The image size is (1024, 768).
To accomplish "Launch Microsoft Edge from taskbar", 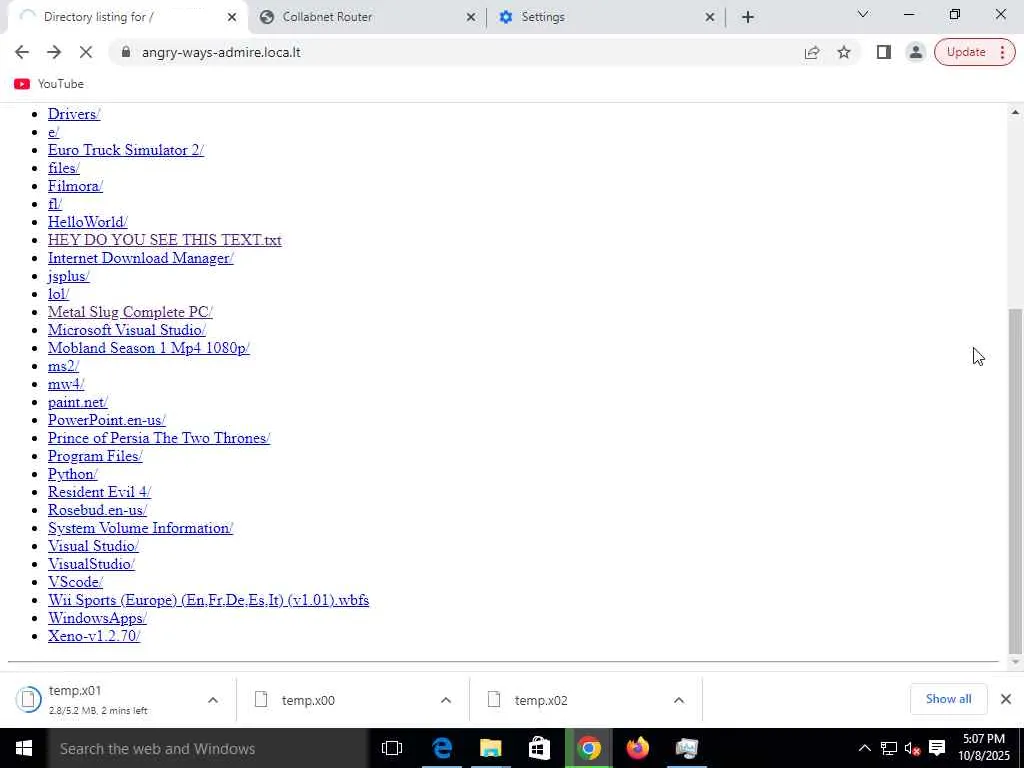I will pyautogui.click(x=441, y=748).
